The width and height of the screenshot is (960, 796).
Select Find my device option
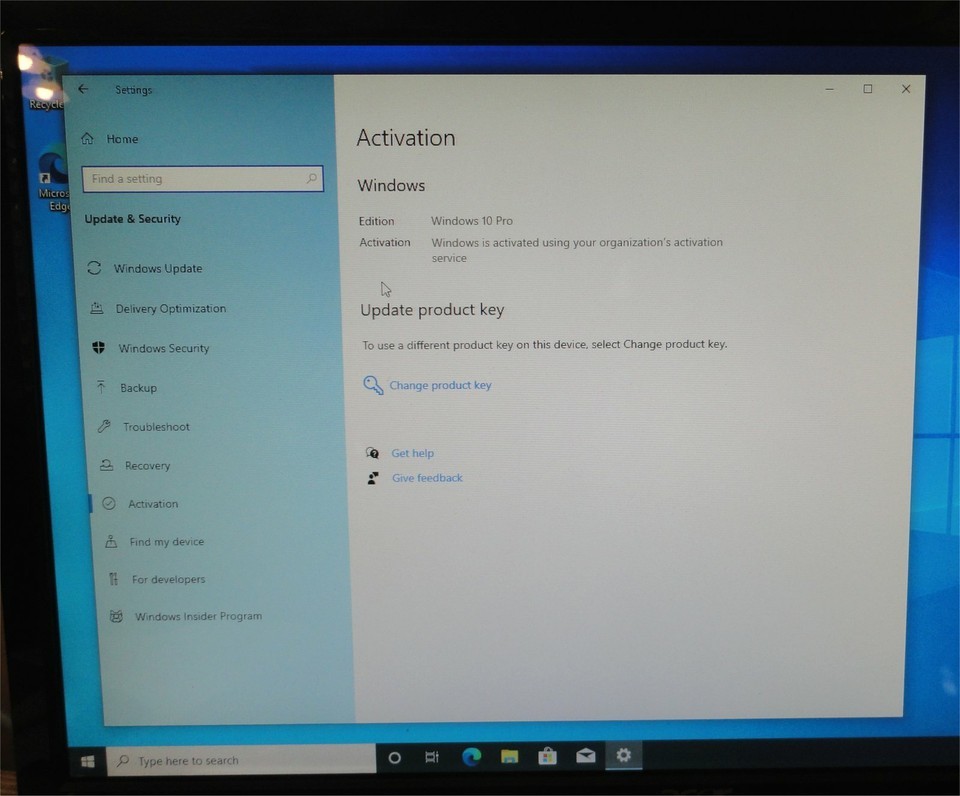166,542
